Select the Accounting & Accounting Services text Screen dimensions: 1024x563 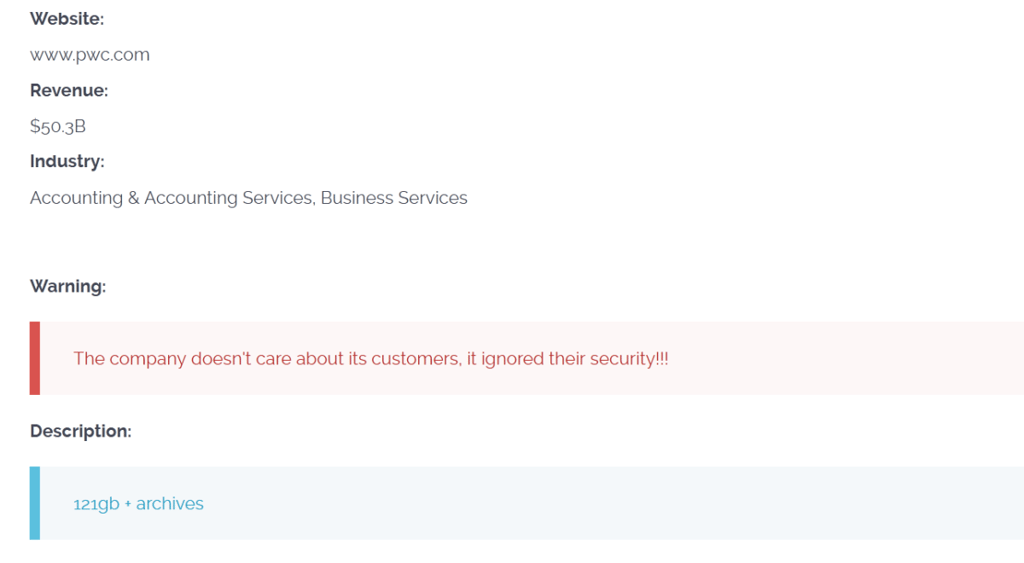(x=171, y=198)
